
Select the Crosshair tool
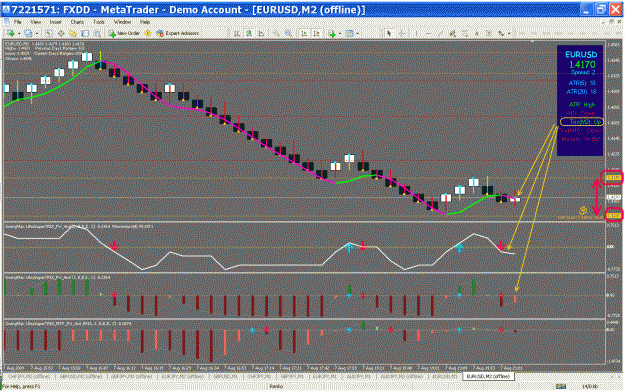click(401, 33)
